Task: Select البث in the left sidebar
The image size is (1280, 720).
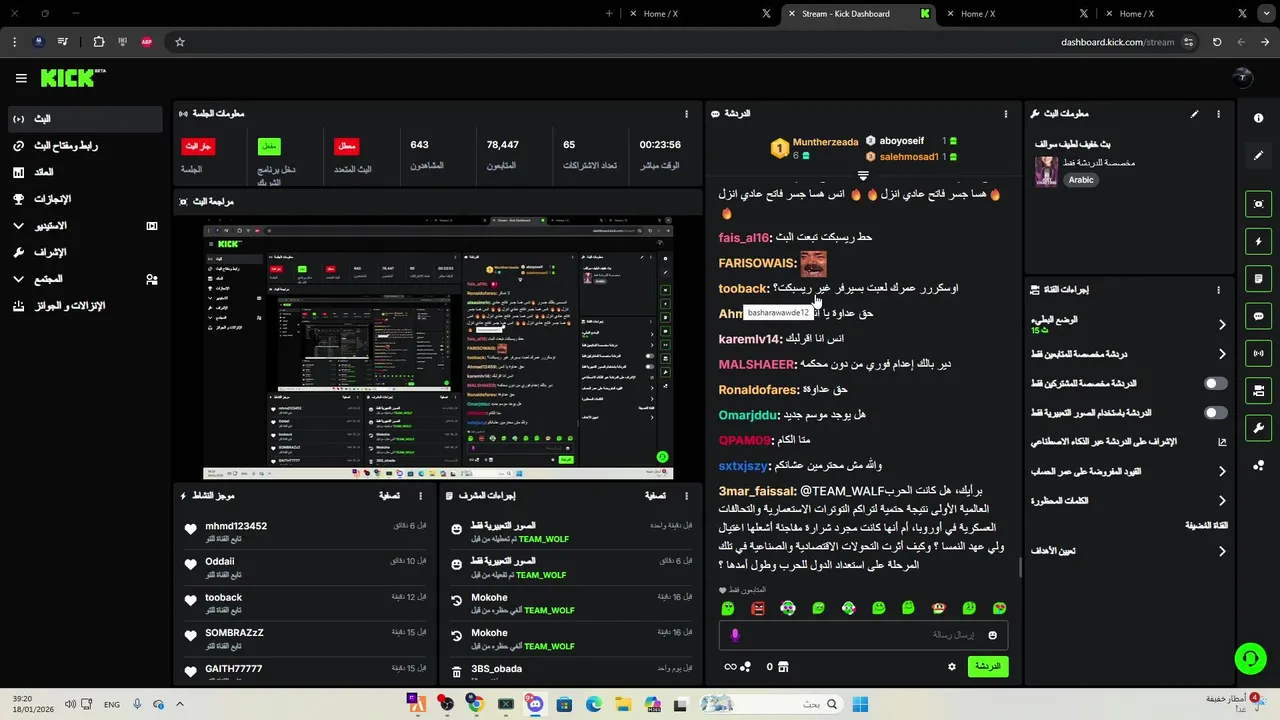Action: click(85, 119)
